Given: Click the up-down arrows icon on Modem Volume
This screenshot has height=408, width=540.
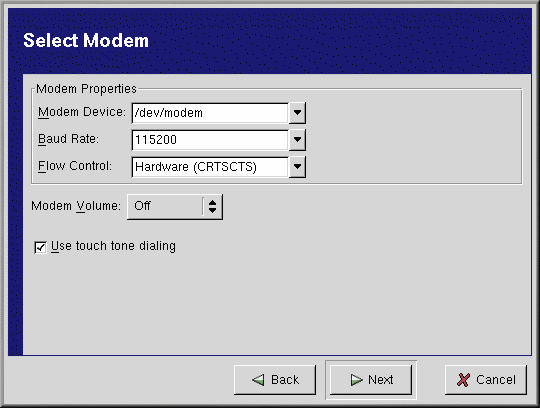Looking at the screenshot, I should 212,207.
